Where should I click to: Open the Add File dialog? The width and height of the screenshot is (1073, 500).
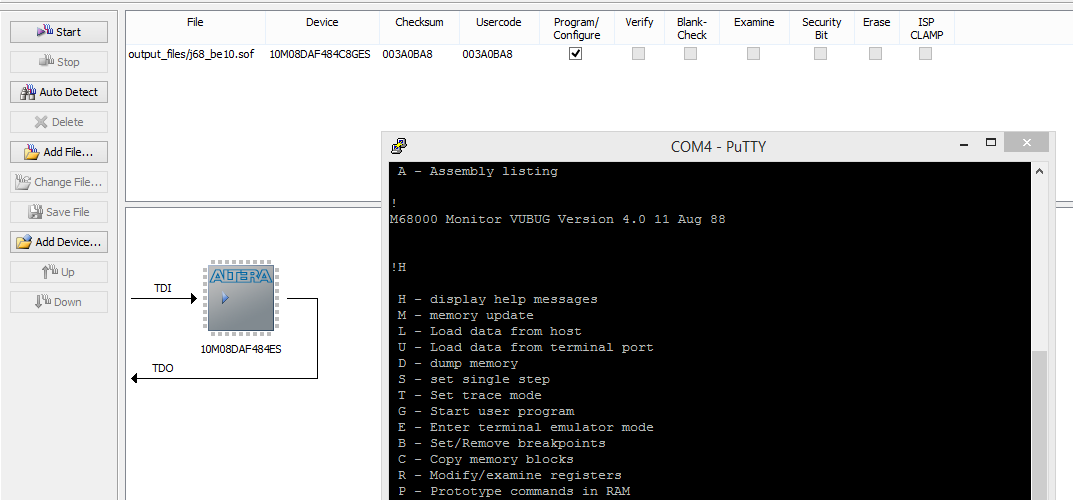59,152
